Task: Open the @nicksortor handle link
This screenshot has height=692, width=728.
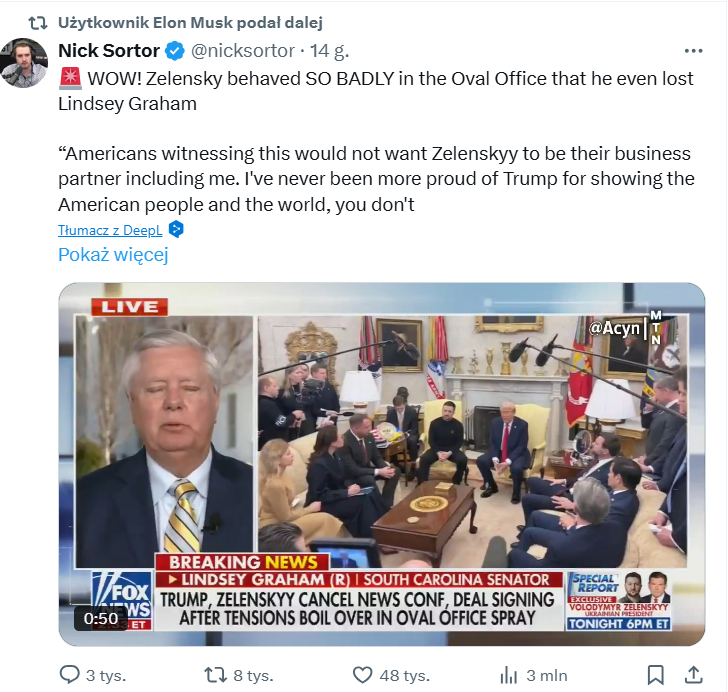Action: click(243, 51)
